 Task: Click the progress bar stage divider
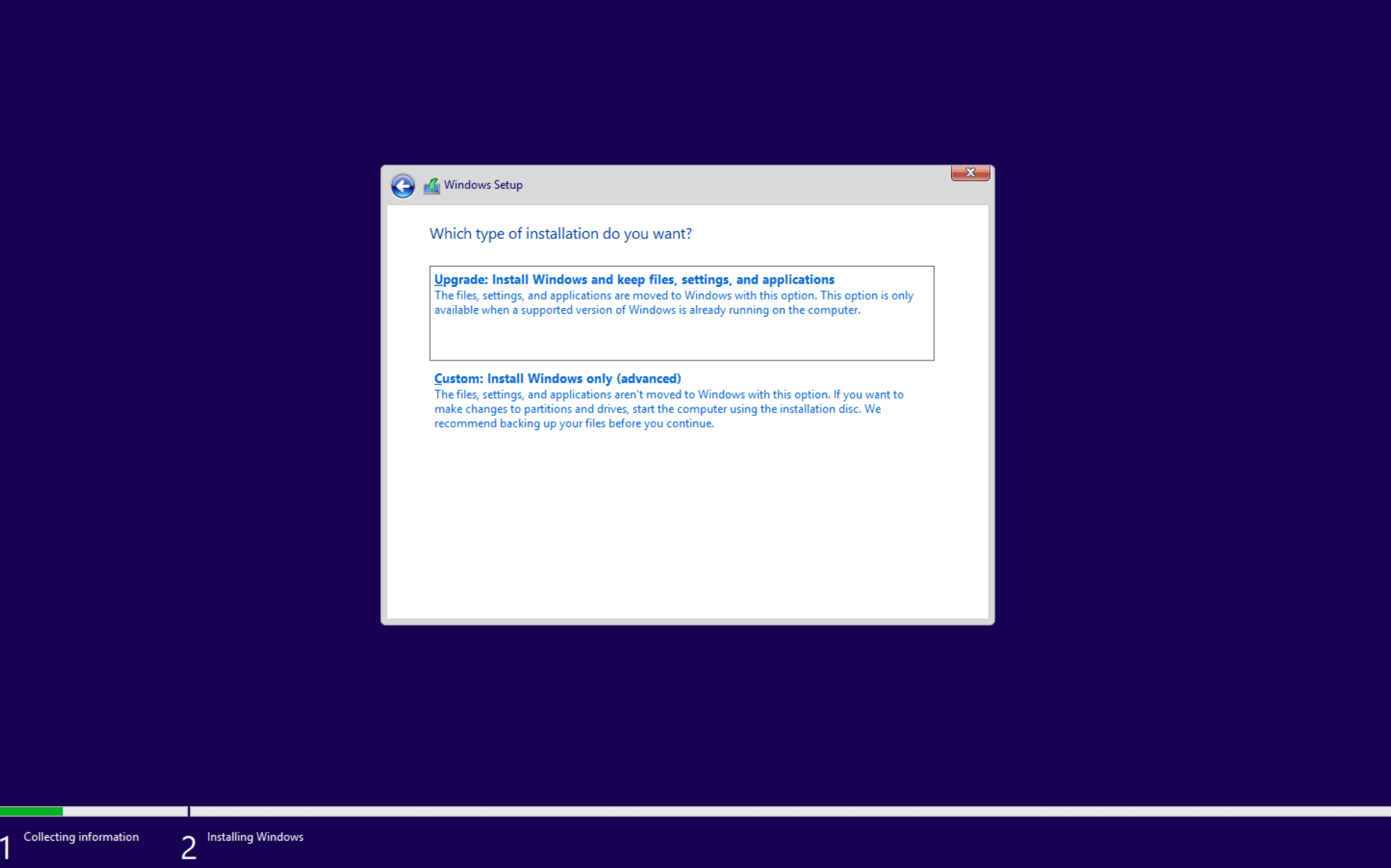(189, 811)
